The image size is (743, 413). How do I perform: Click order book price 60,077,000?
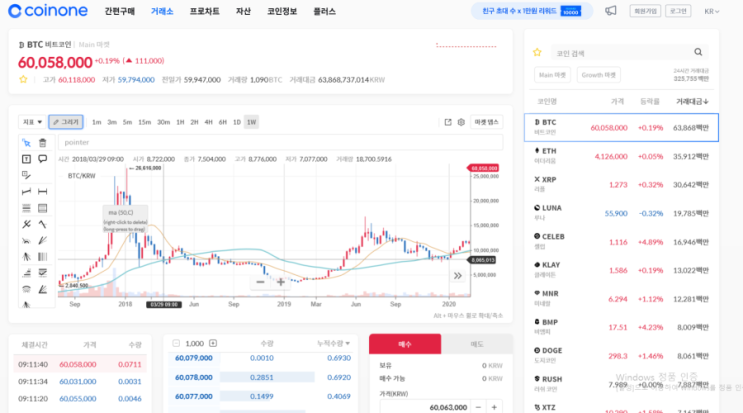[194, 396]
